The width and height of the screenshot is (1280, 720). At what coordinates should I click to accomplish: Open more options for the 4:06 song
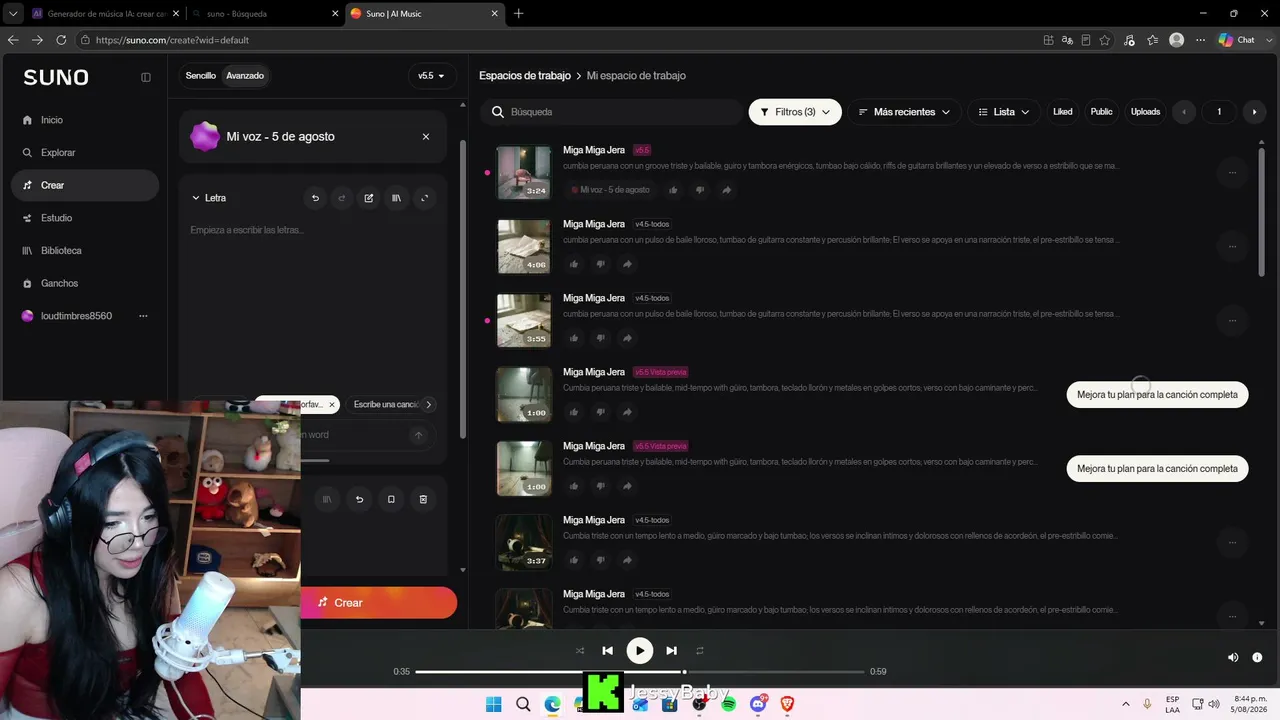tap(1232, 247)
